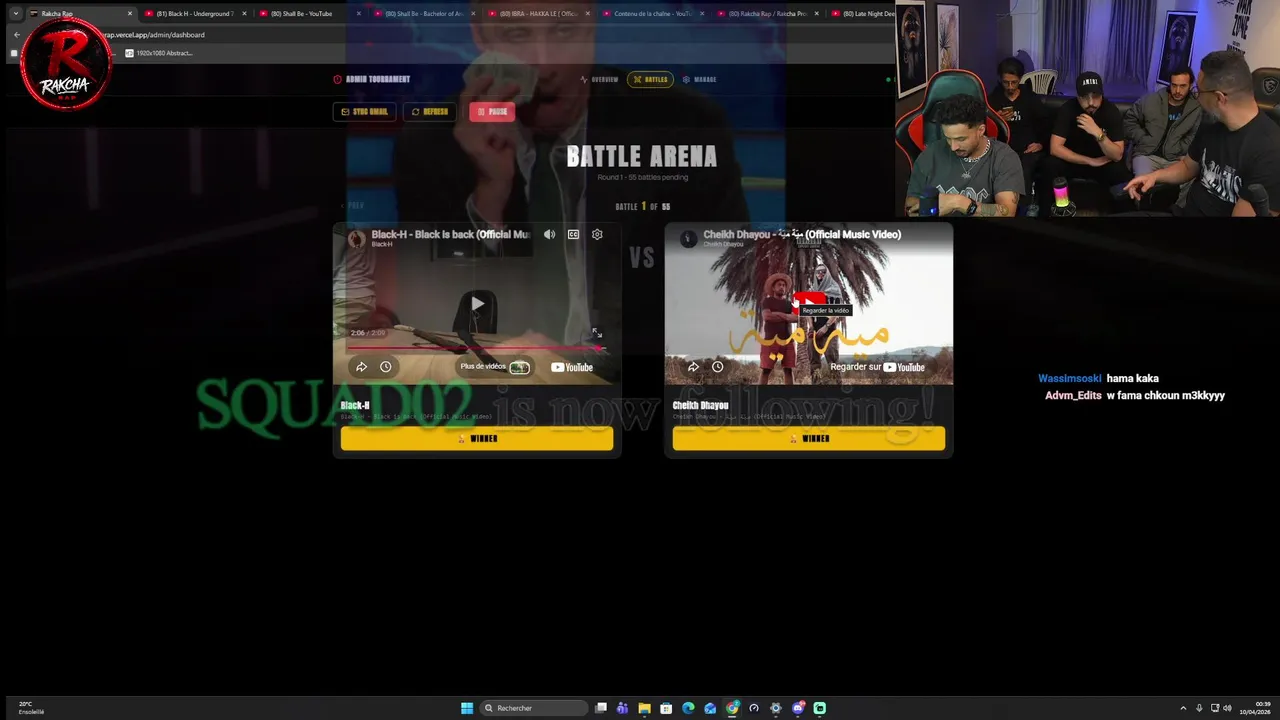Share the Black-H video
The image size is (1280, 720).
pyautogui.click(x=361, y=367)
